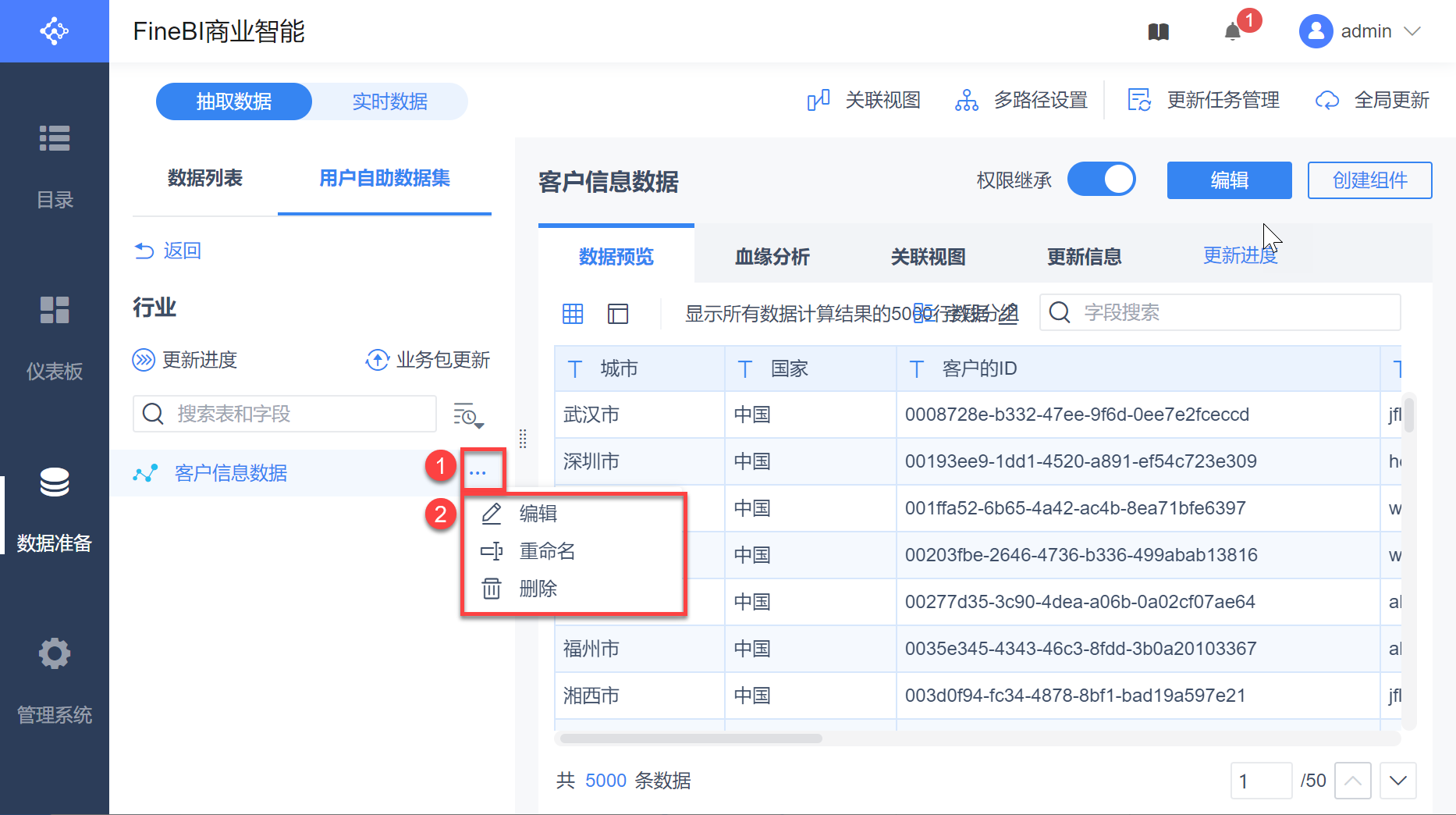Open the notification bell
The height and width of the screenshot is (815, 1456).
[1233, 32]
